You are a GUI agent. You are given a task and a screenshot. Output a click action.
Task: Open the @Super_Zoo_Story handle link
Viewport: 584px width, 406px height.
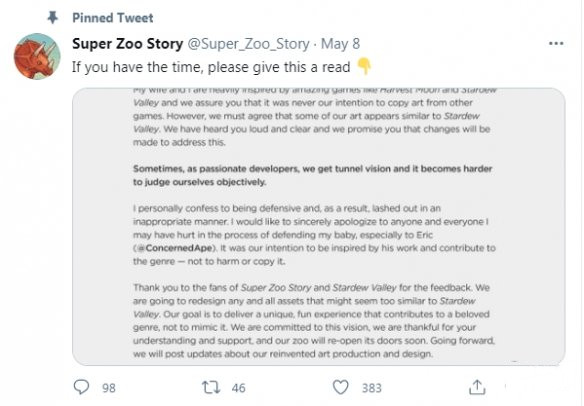tap(248, 44)
